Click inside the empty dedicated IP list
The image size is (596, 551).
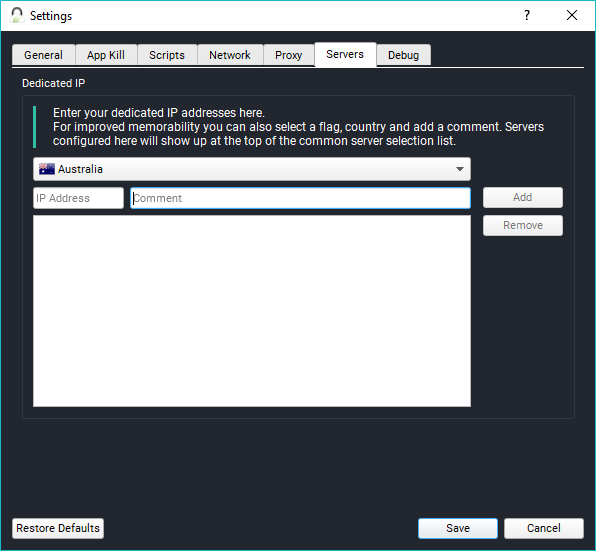tap(252, 311)
